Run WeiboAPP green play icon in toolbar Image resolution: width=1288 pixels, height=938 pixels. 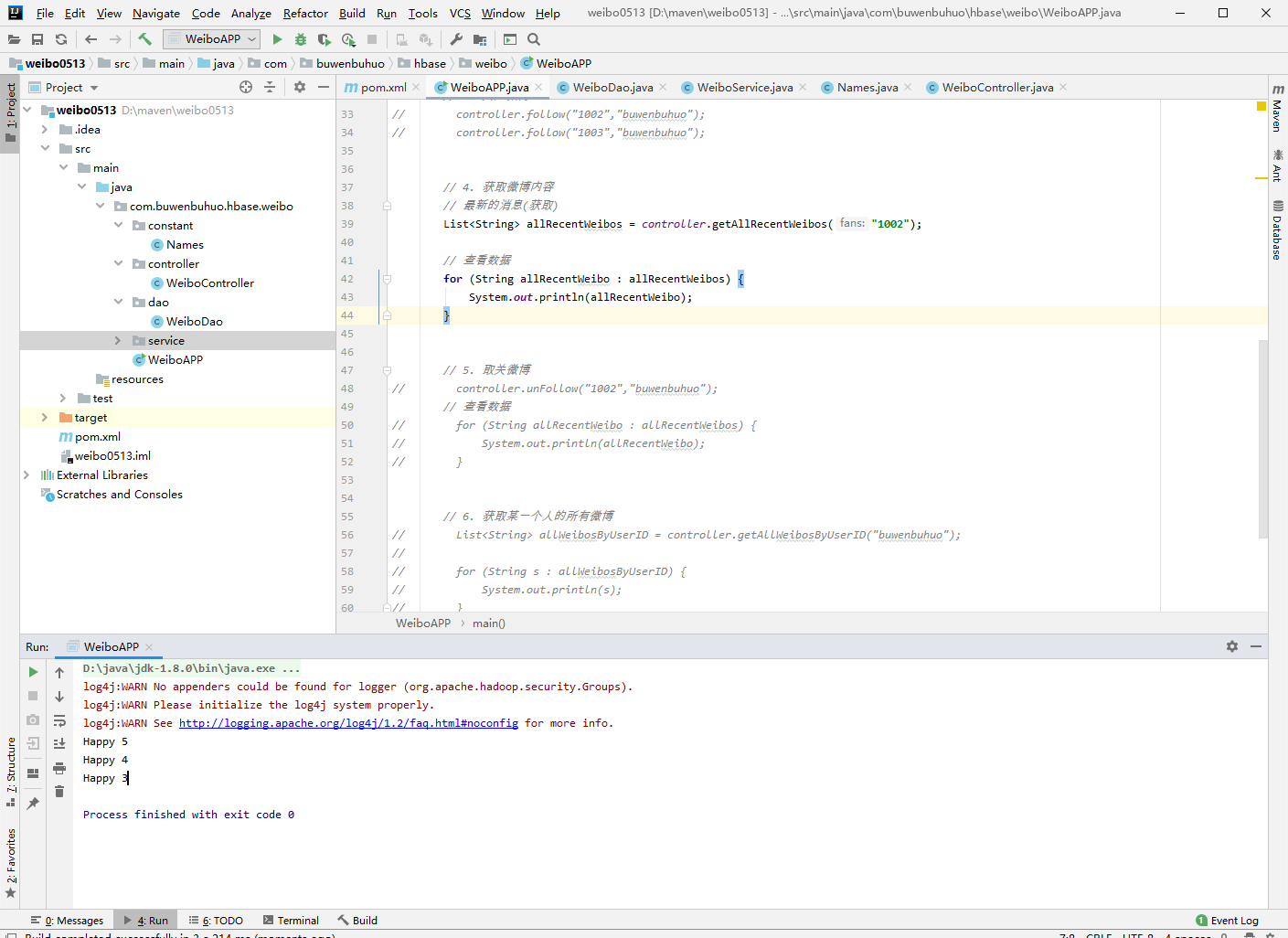[277, 39]
